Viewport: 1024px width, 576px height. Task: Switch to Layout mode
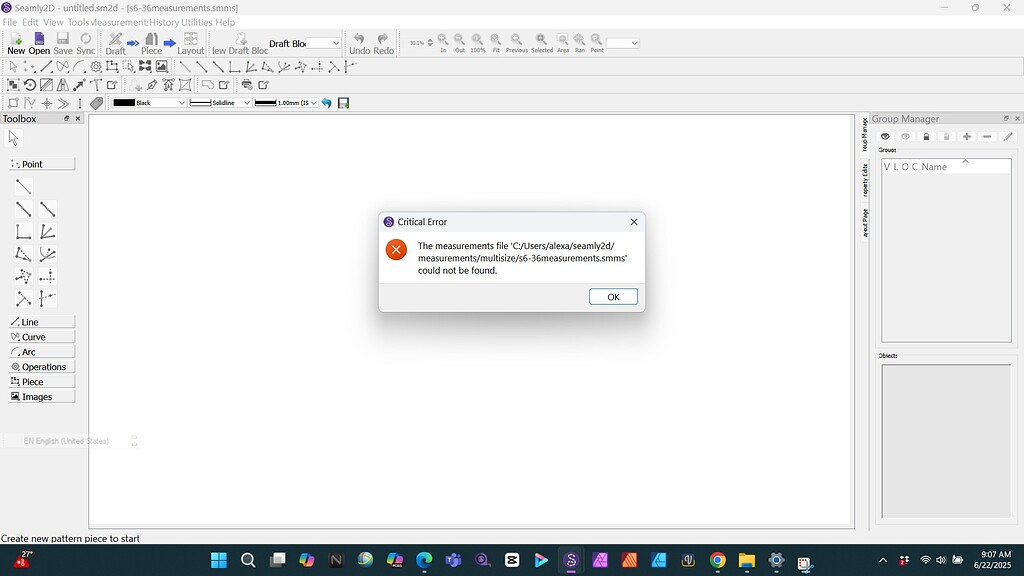[190, 40]
